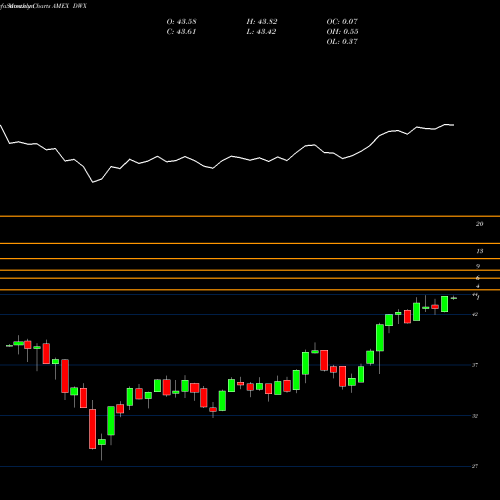Click the AMEX DWX chart title

(69, 6)
